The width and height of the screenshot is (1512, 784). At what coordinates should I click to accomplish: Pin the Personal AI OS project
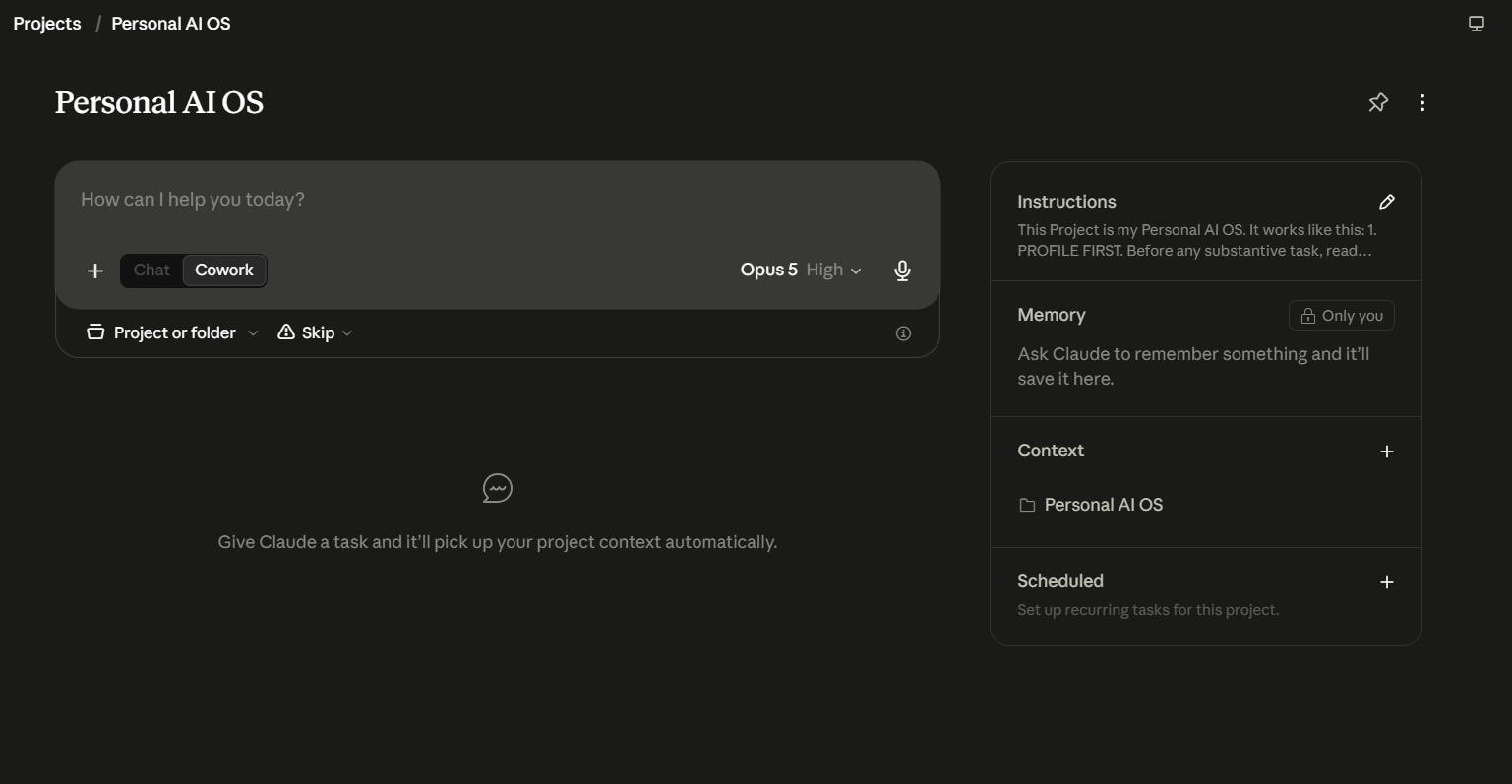coord(1378,102)
